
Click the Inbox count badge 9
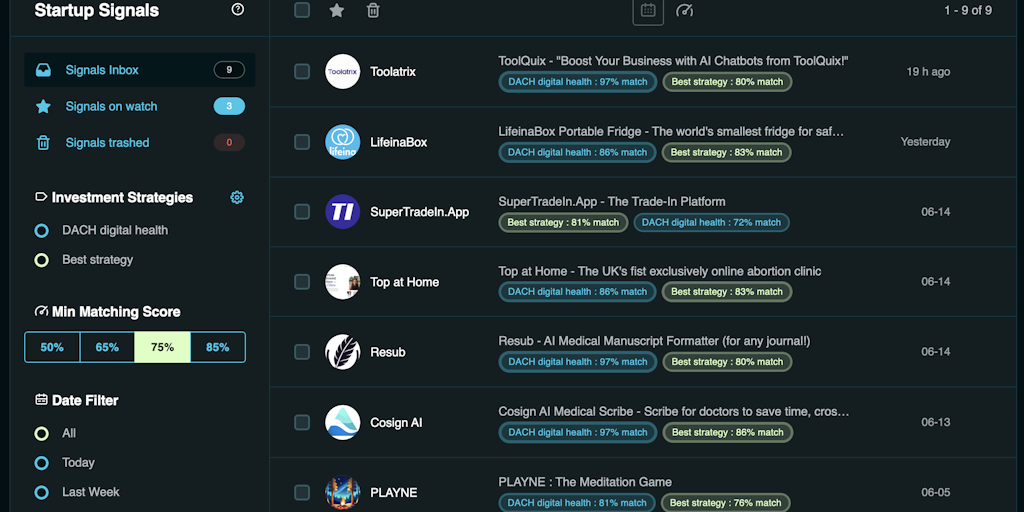229,70
